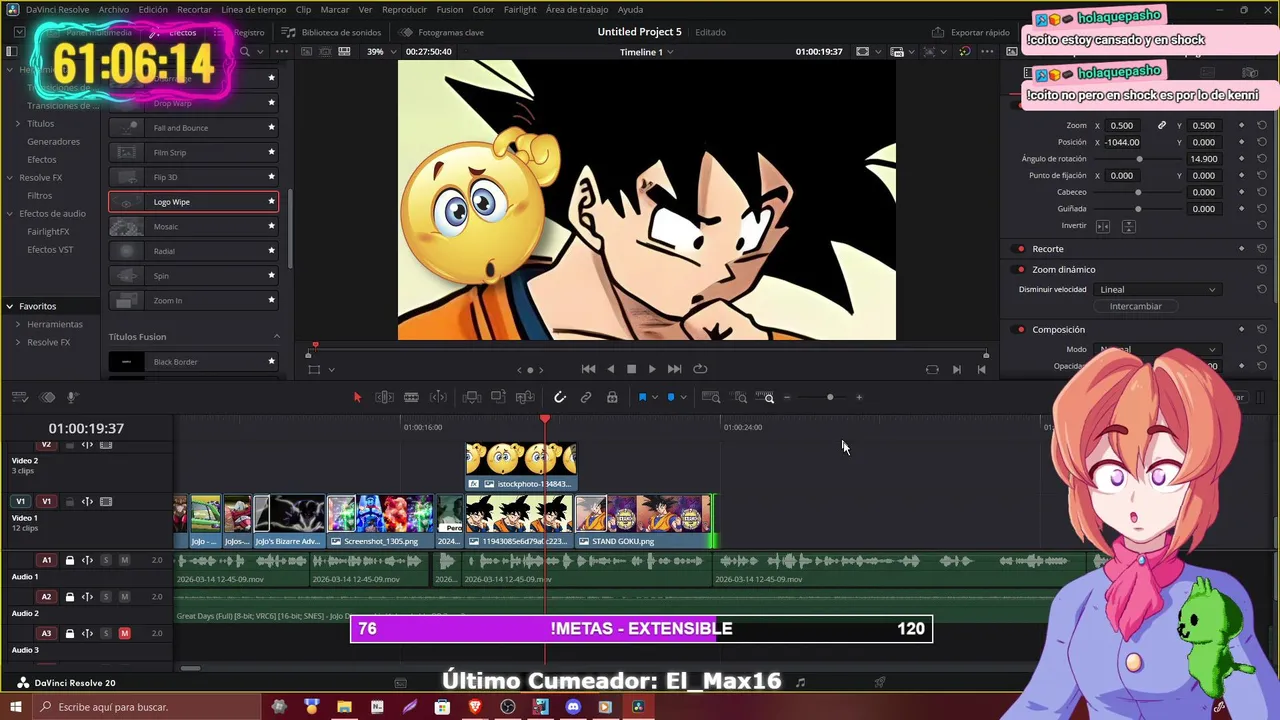Open the Línea de tiempo menu

coord(254,10)
